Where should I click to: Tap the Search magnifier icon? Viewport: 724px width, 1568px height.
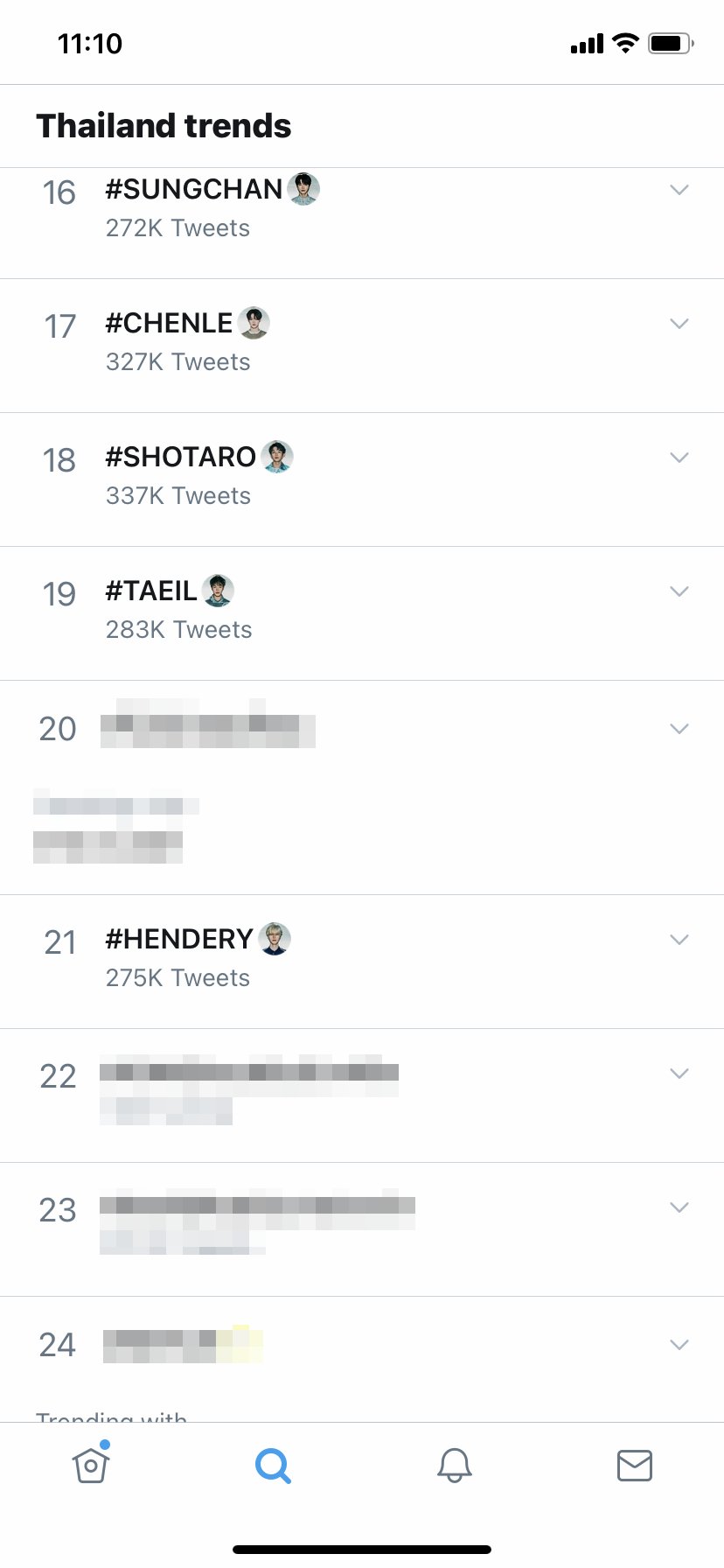(273, 1465)
